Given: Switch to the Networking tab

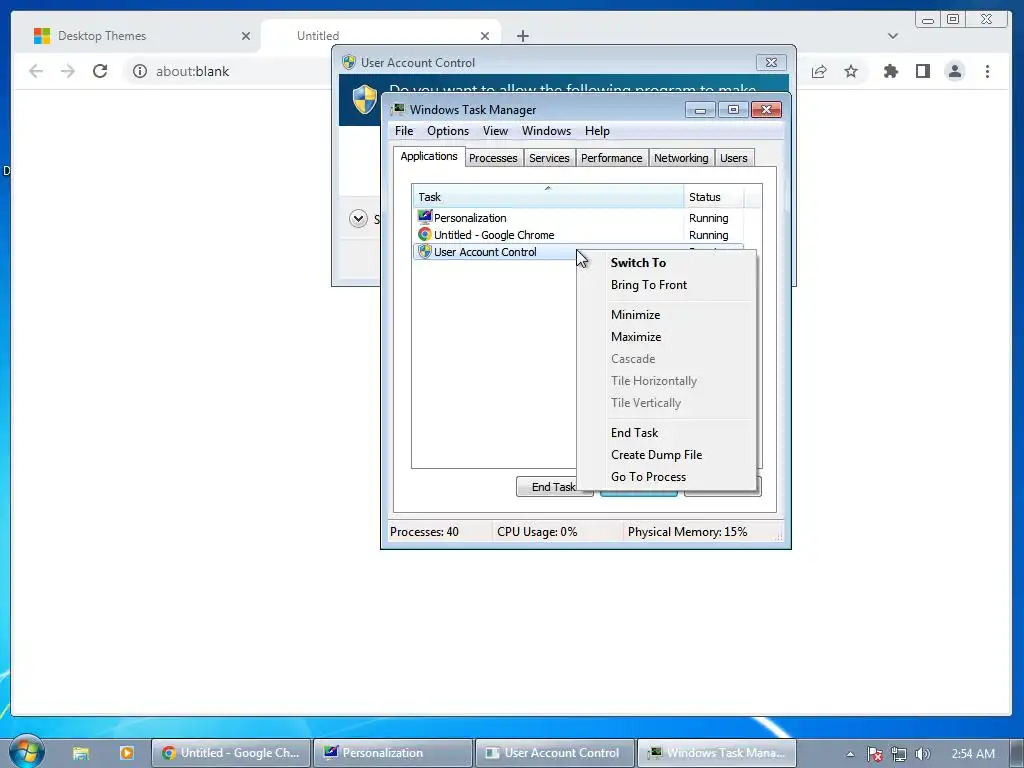Looking at the screenshot, I should point(681,158).
